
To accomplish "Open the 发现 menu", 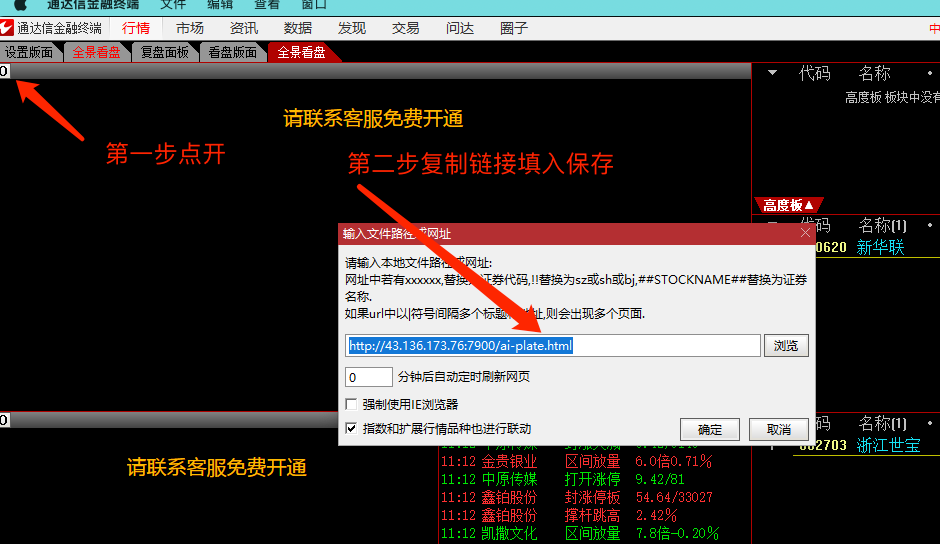I will click(352, 28).
